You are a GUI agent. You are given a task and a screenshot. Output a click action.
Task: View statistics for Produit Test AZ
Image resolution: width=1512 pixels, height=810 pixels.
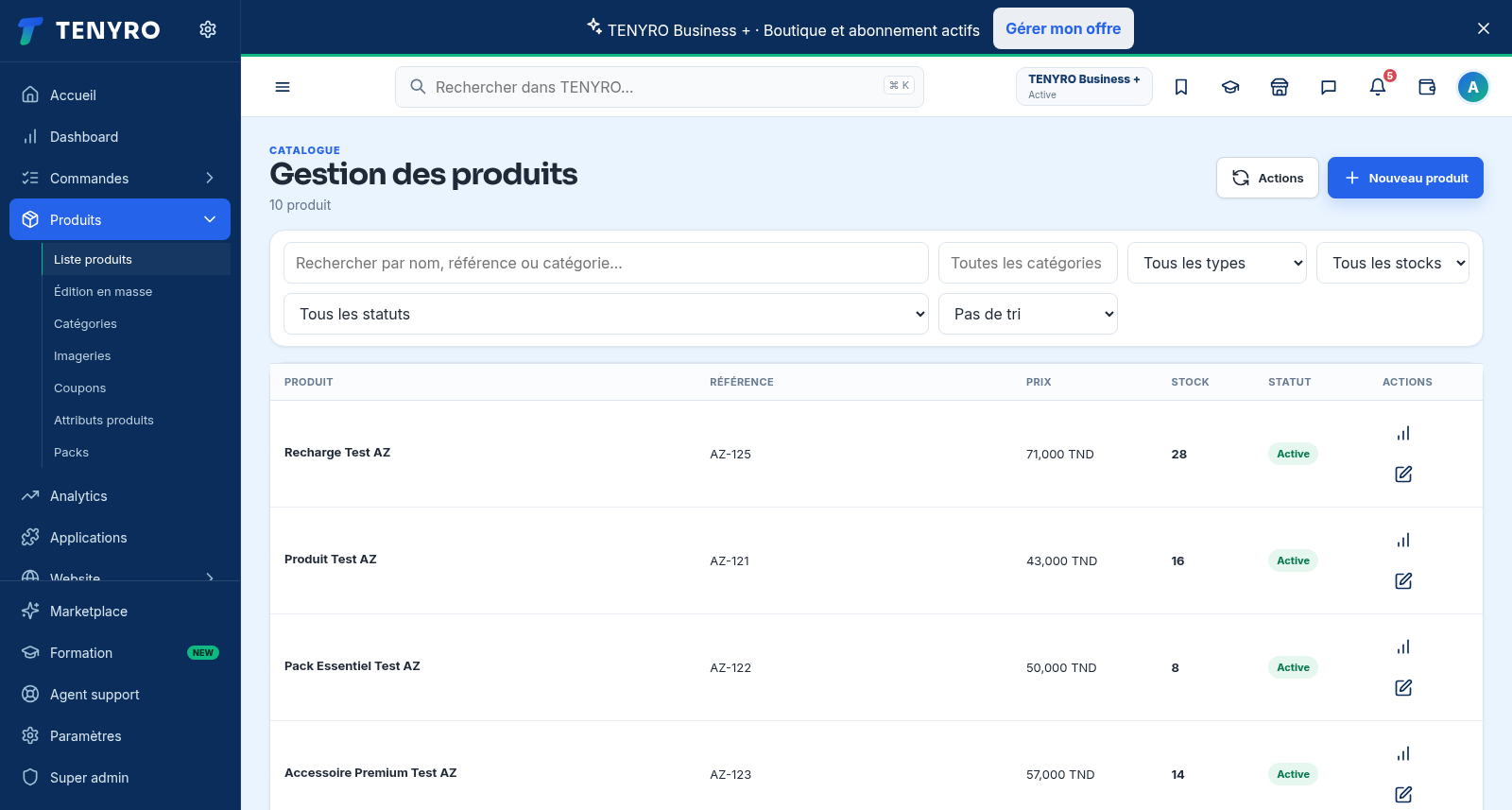(1403, 540)
